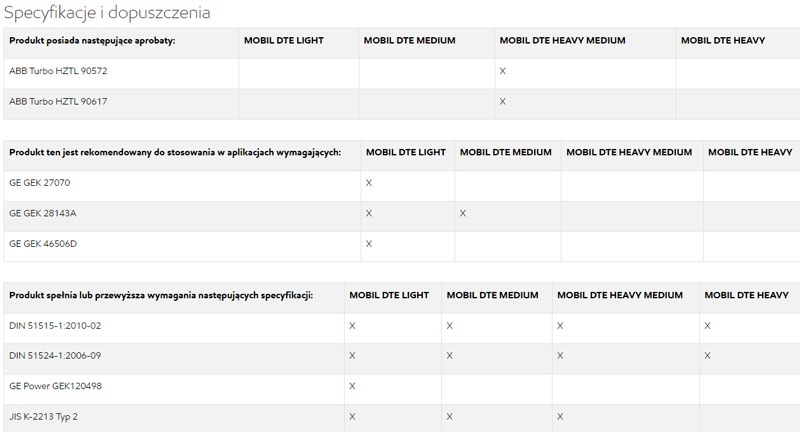Select the "Produkt posiada następujące aprobaty" header cell

click(92, 41)
